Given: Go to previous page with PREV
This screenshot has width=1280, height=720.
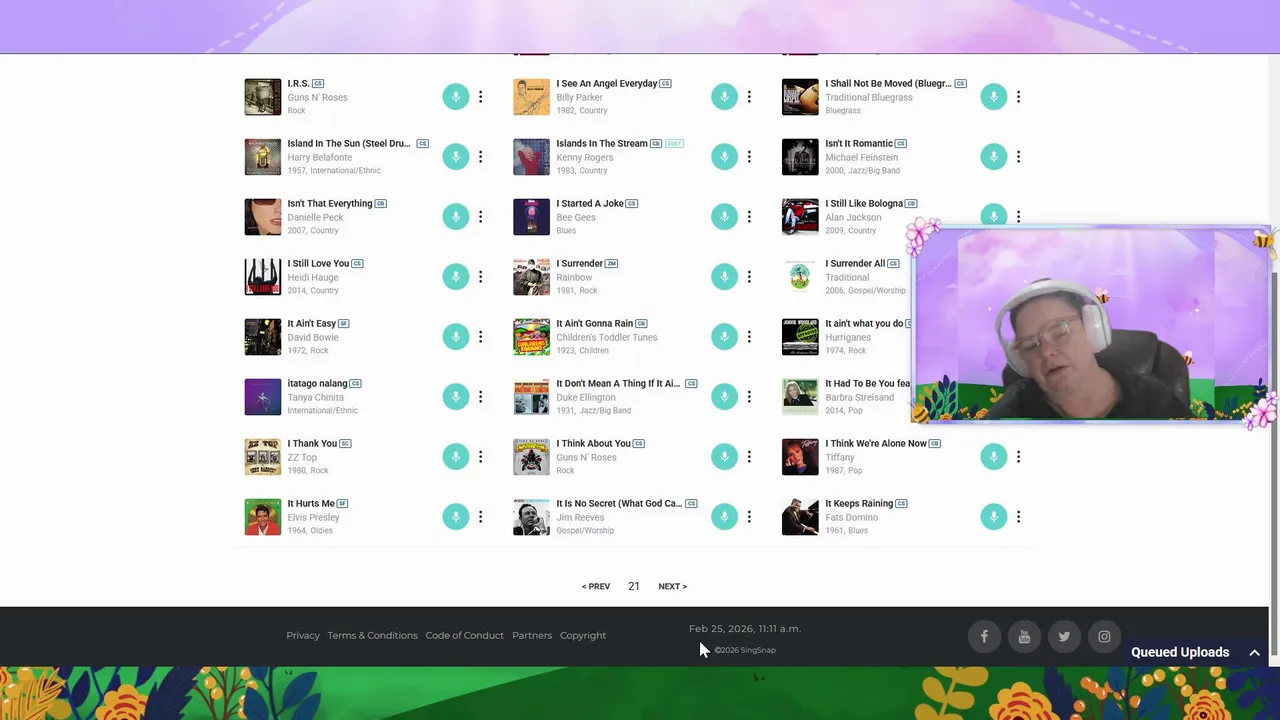Looking at the screenshot, I should [x=596, y=586].
